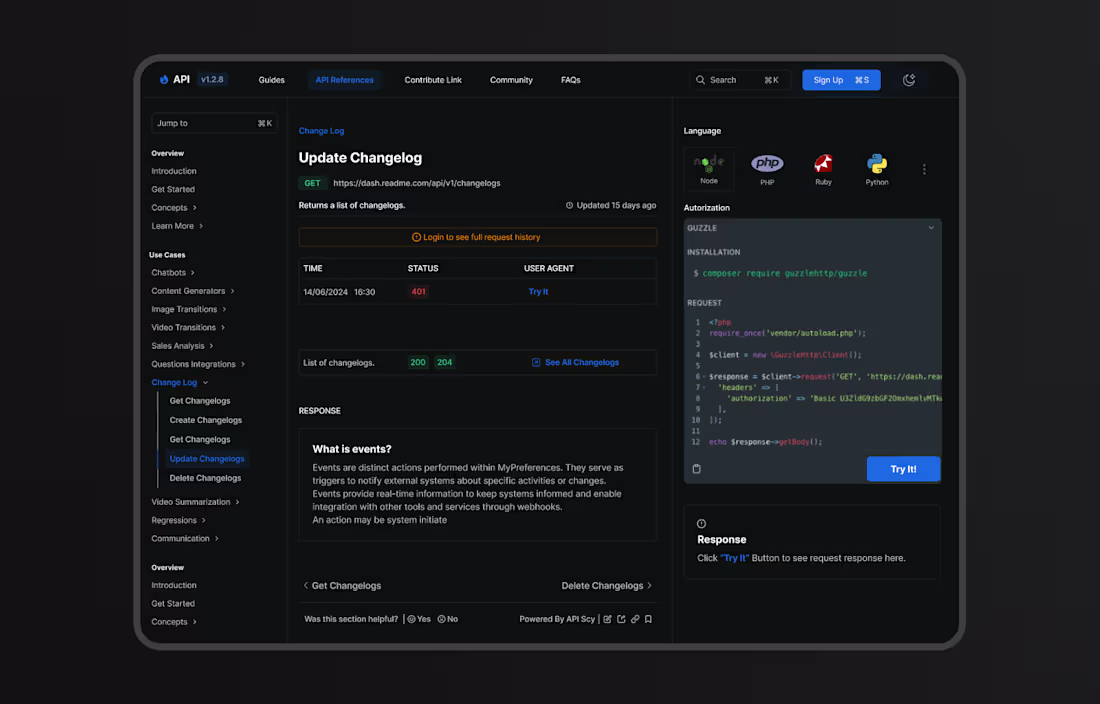This screenshot has width=1100, height=704.
Task: Select the Node language icon
Action: click(709, 163)
